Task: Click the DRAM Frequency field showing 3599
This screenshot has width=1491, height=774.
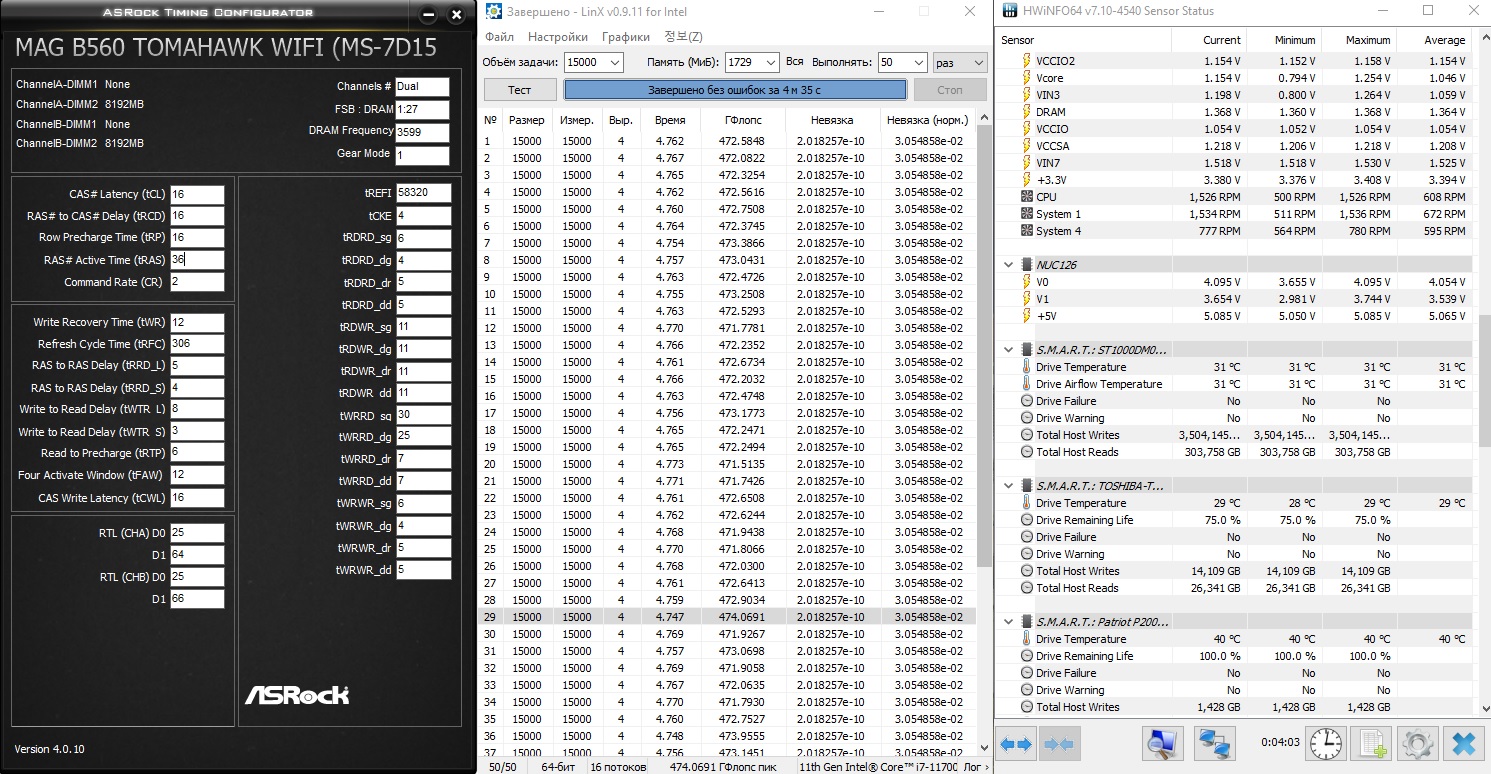Action: click(422, 131)
